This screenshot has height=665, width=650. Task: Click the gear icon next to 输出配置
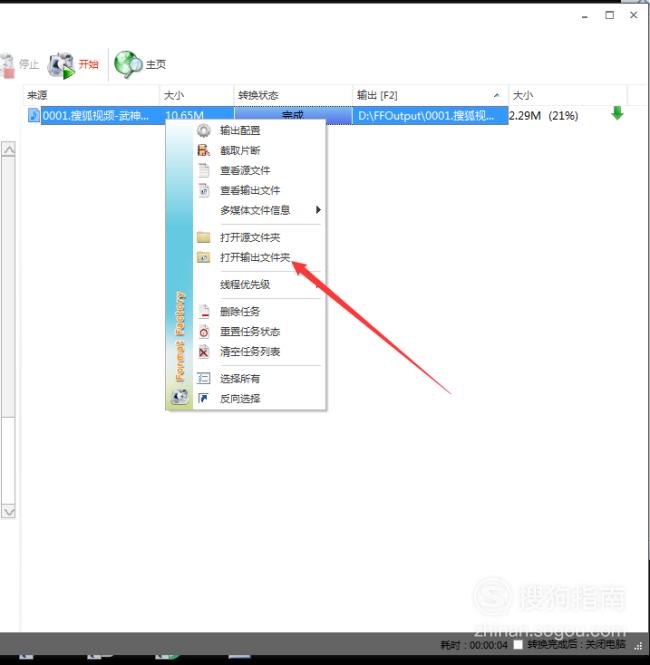pos(204,130)
